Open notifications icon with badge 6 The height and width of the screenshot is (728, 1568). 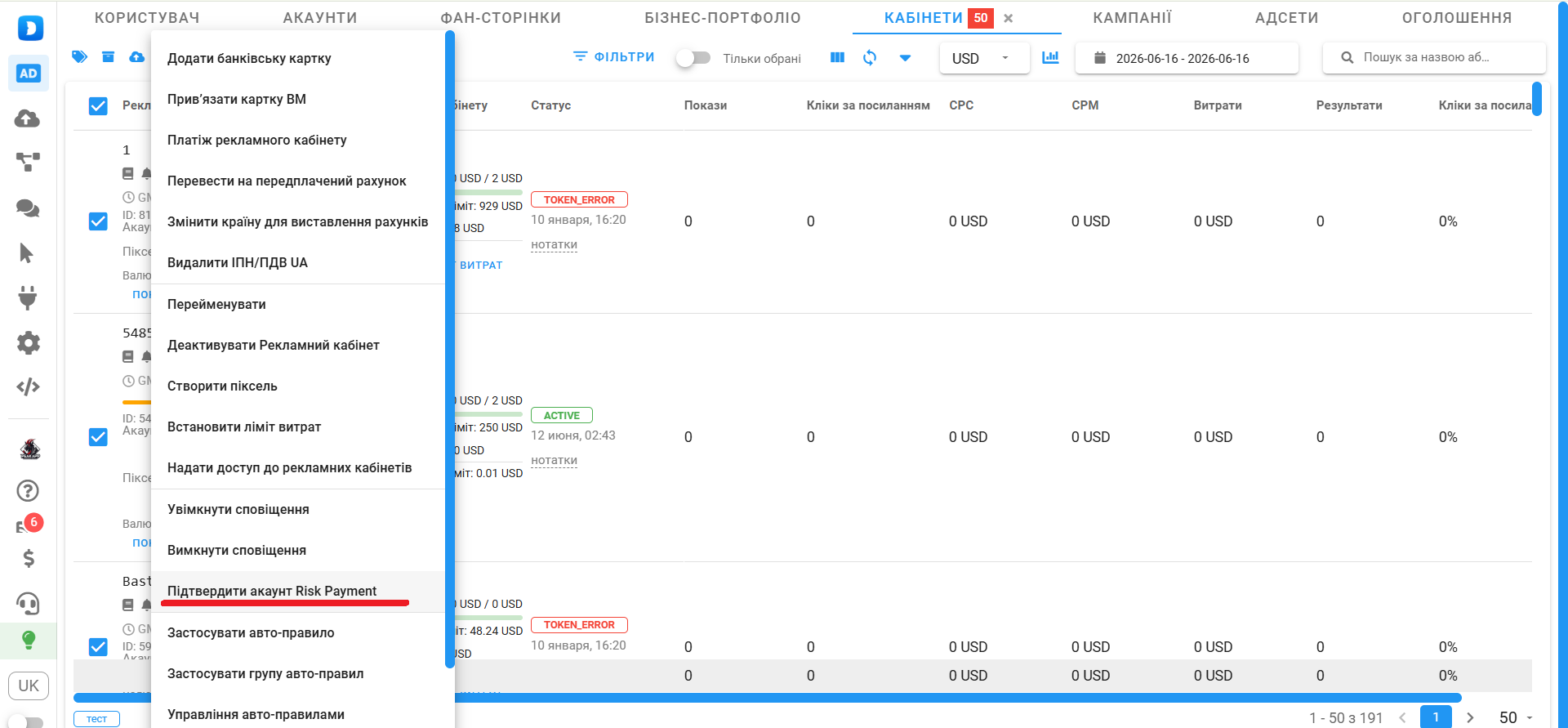point(28,524)
